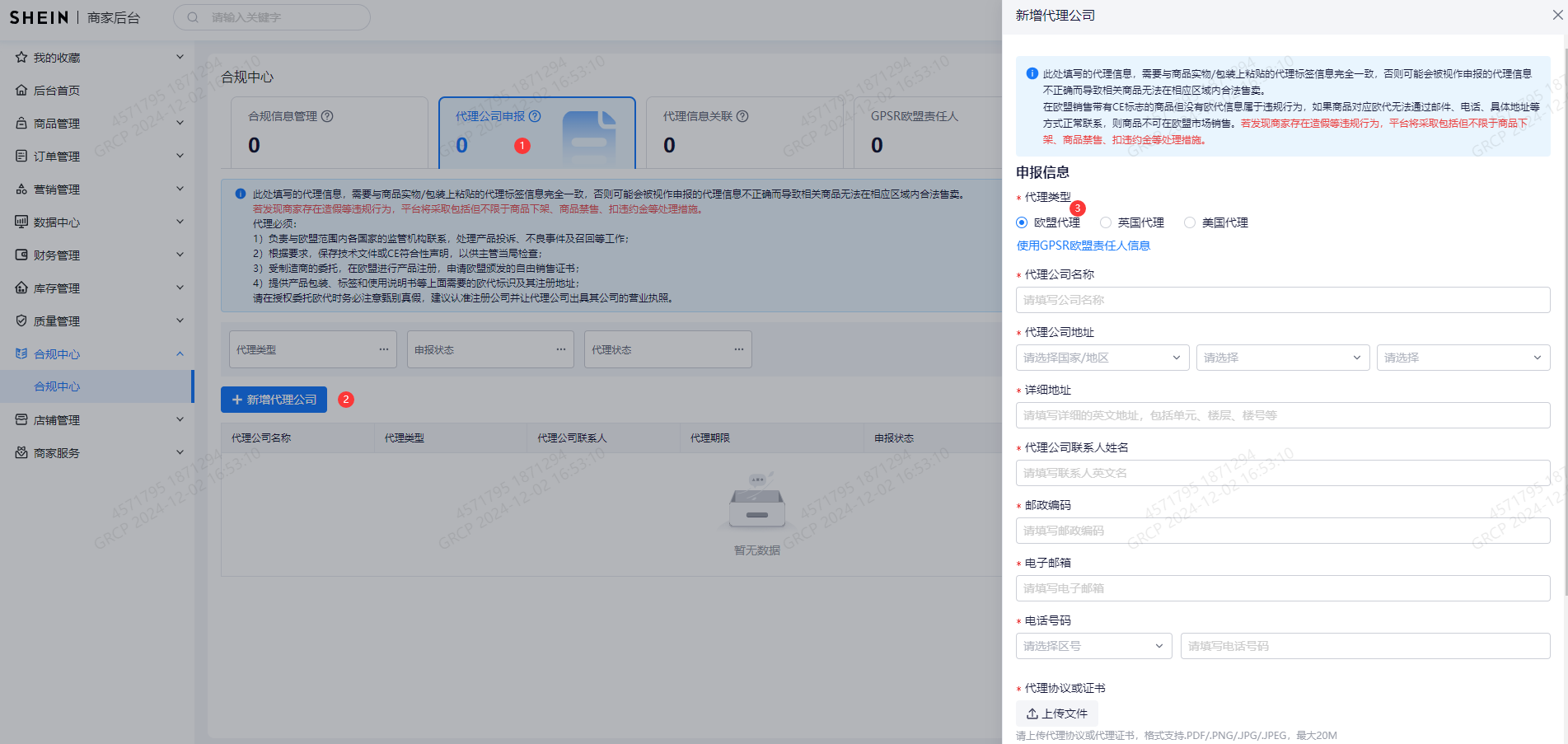This screenshot has height=744, width=1568.
Task: Click the order list icon beside 订单管理
Action: [x=21, y=156]
